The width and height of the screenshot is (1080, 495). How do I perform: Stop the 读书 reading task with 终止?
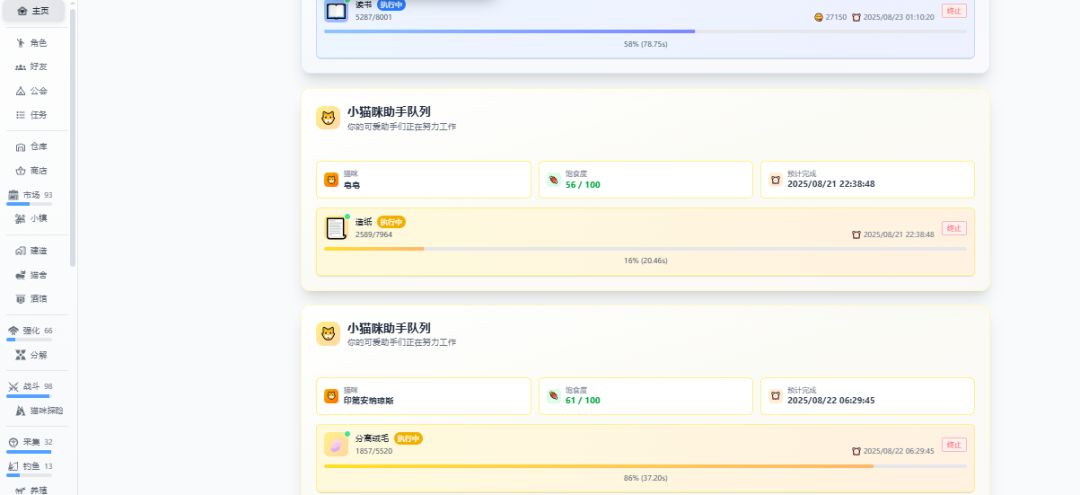(954, 11)
